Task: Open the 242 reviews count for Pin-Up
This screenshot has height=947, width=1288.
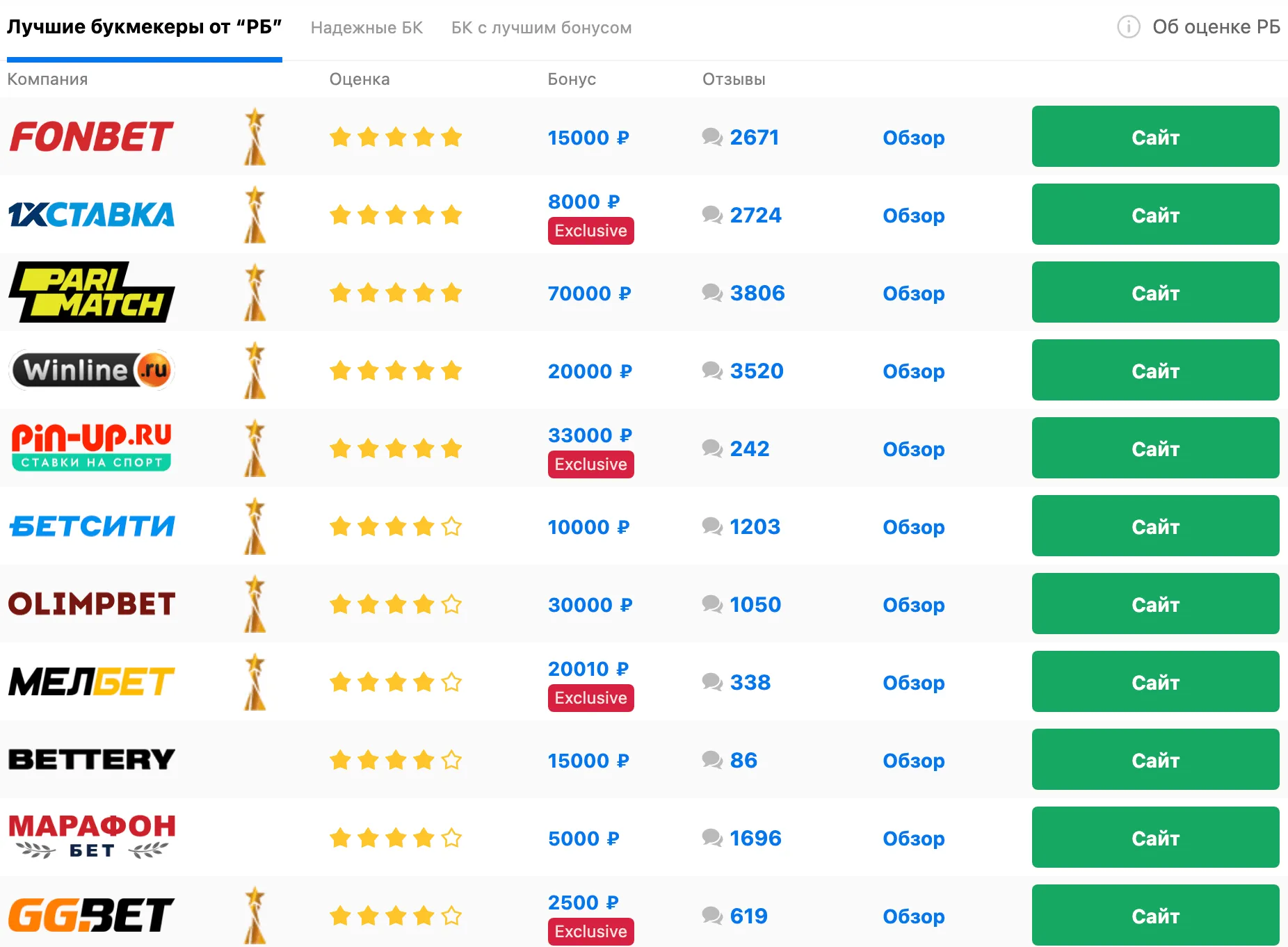Action: coord(750,448)
